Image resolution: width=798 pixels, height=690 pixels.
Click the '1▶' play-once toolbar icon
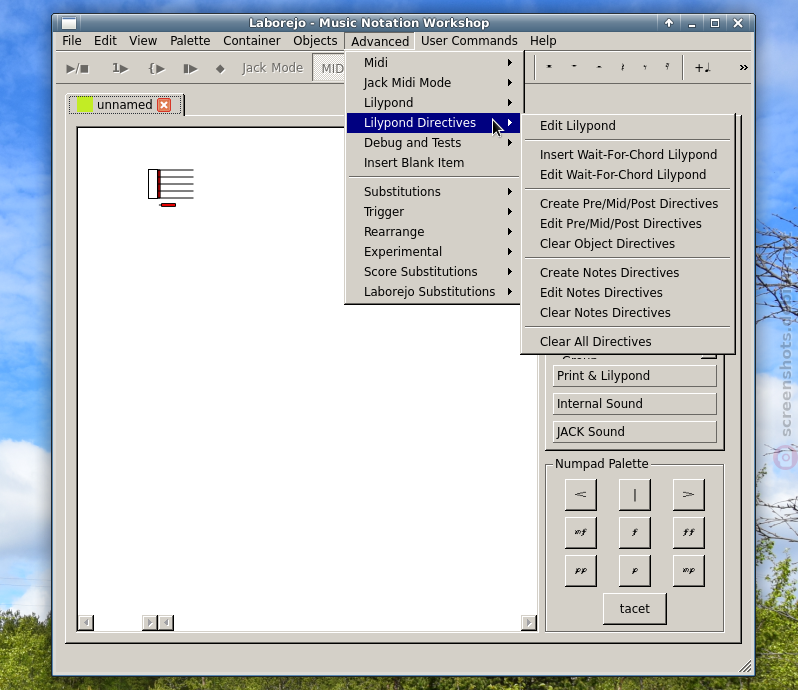pyautogui.click(x=120, y=68)
